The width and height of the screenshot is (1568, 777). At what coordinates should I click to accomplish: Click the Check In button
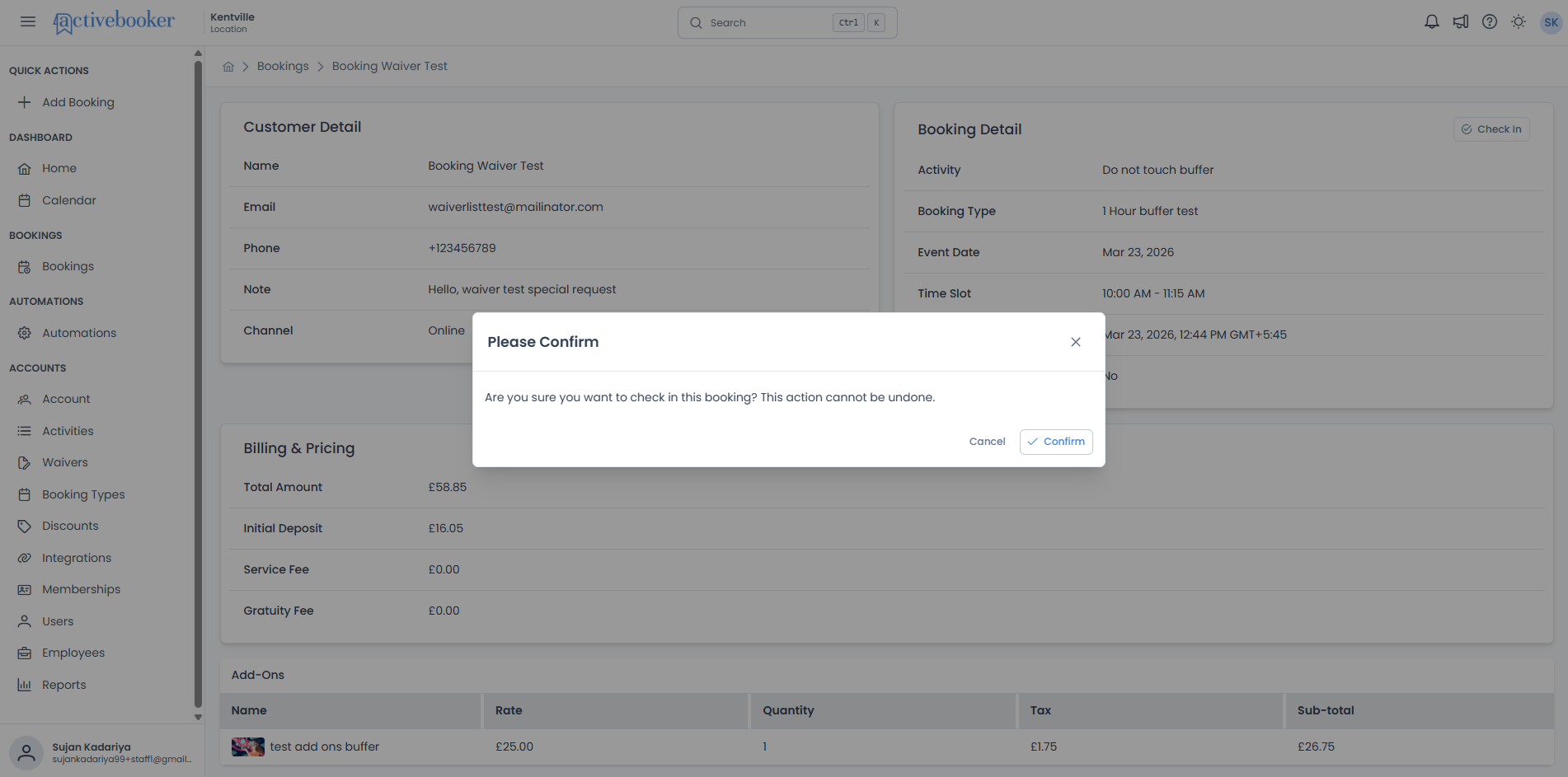click(1491, 129)
